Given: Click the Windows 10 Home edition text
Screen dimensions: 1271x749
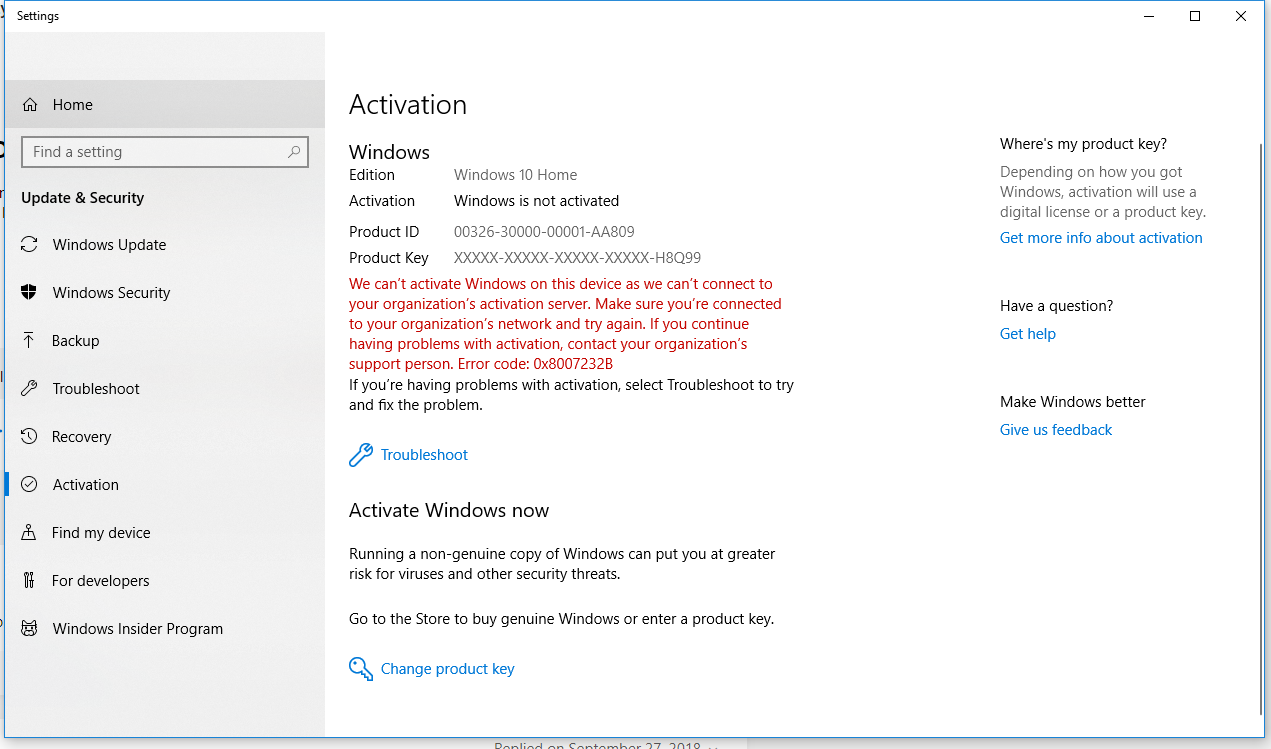Looking at the screenshot, I should pyautogui.click(x=515, y=175).
